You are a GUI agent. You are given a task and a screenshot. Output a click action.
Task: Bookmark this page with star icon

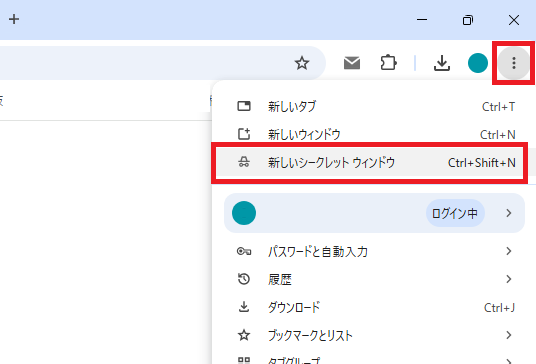click(302, 63)
